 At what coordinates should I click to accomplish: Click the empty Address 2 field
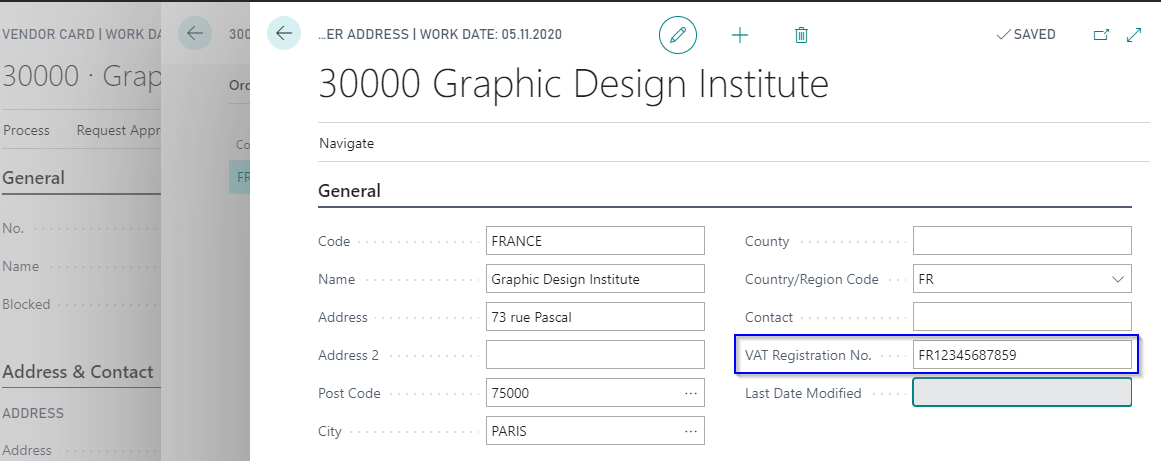595,354
